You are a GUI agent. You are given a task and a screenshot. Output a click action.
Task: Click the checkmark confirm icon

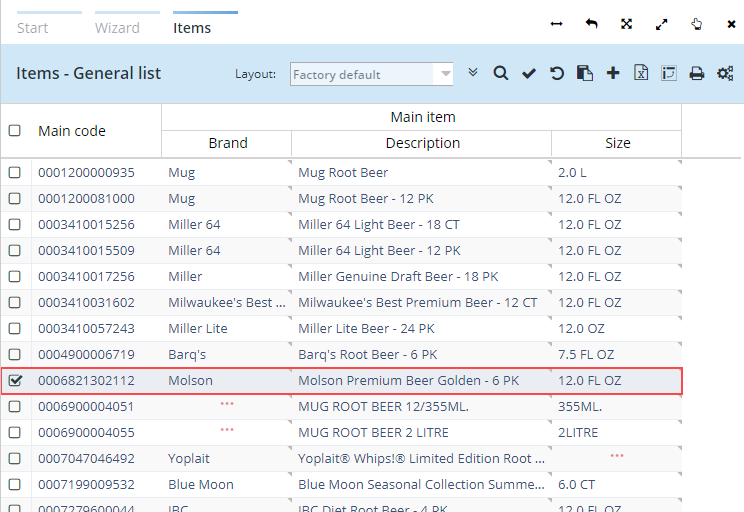[529, 74]
